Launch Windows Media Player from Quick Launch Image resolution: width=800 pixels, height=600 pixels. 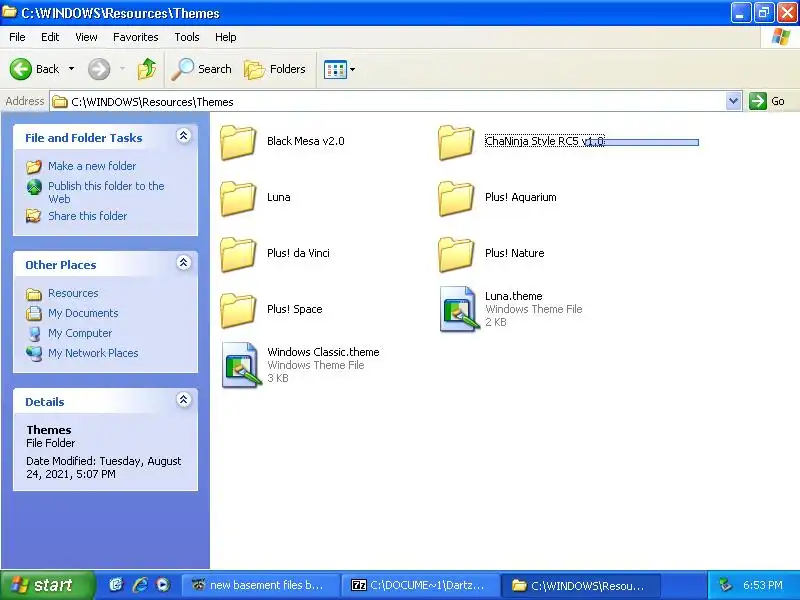163,585
